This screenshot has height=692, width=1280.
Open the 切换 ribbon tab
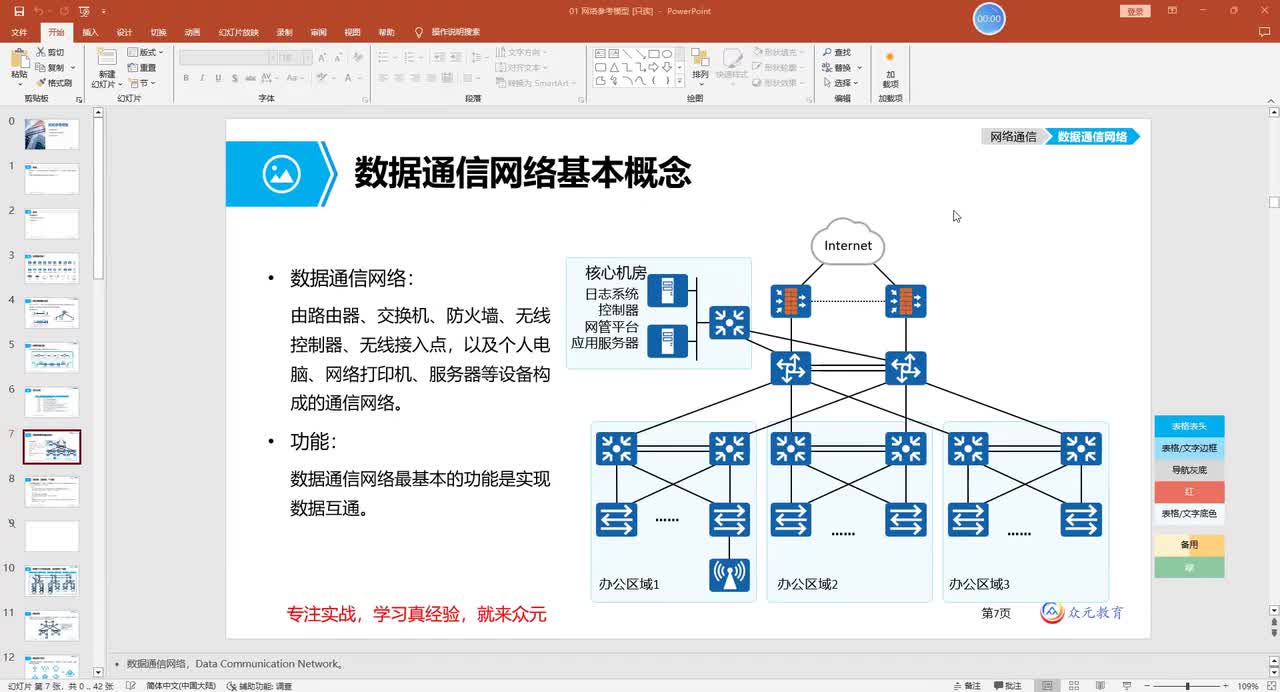tap(158, 32)
